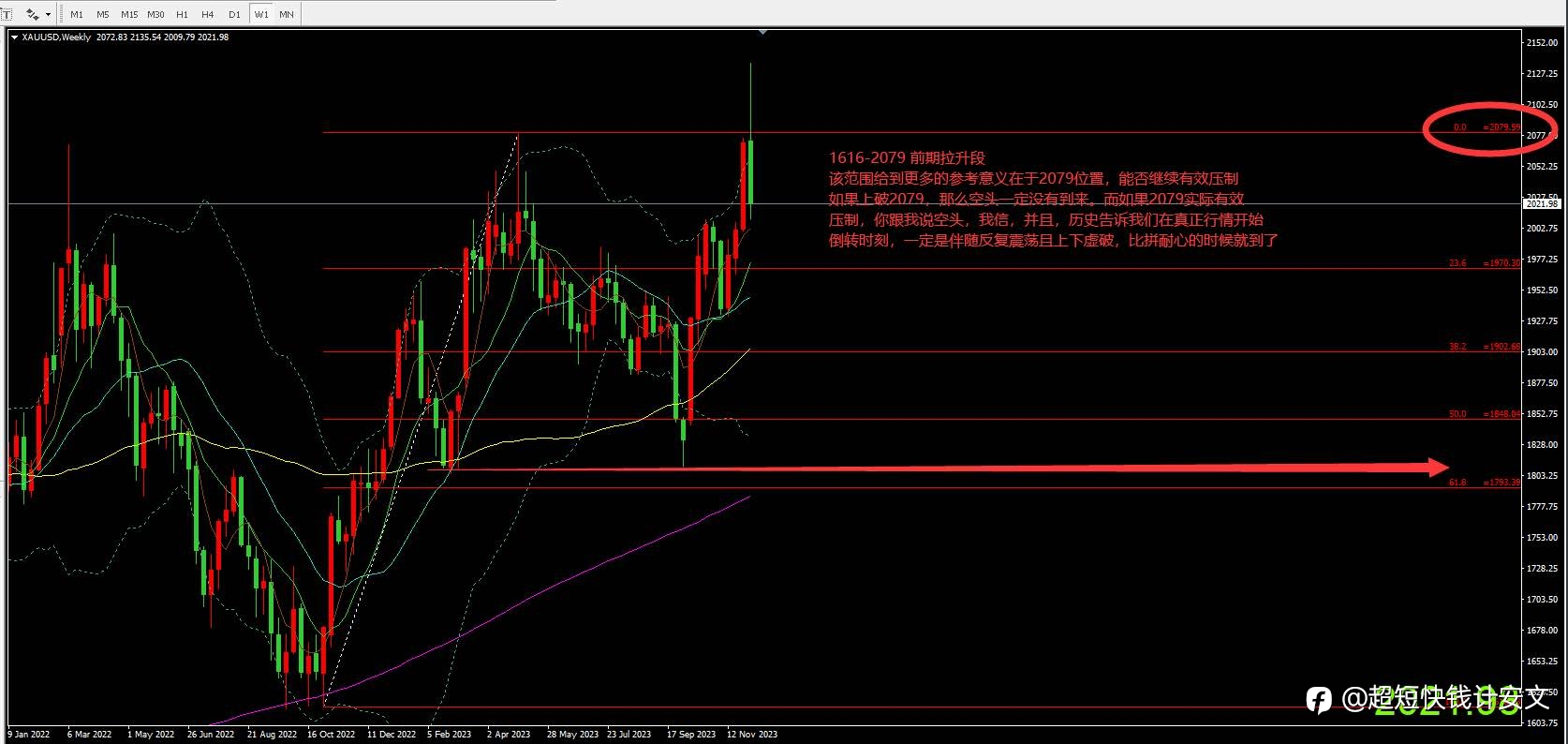Click the 2152.00 level on price scale
Screen dimensions: 1568x744
click(1541, 43)
